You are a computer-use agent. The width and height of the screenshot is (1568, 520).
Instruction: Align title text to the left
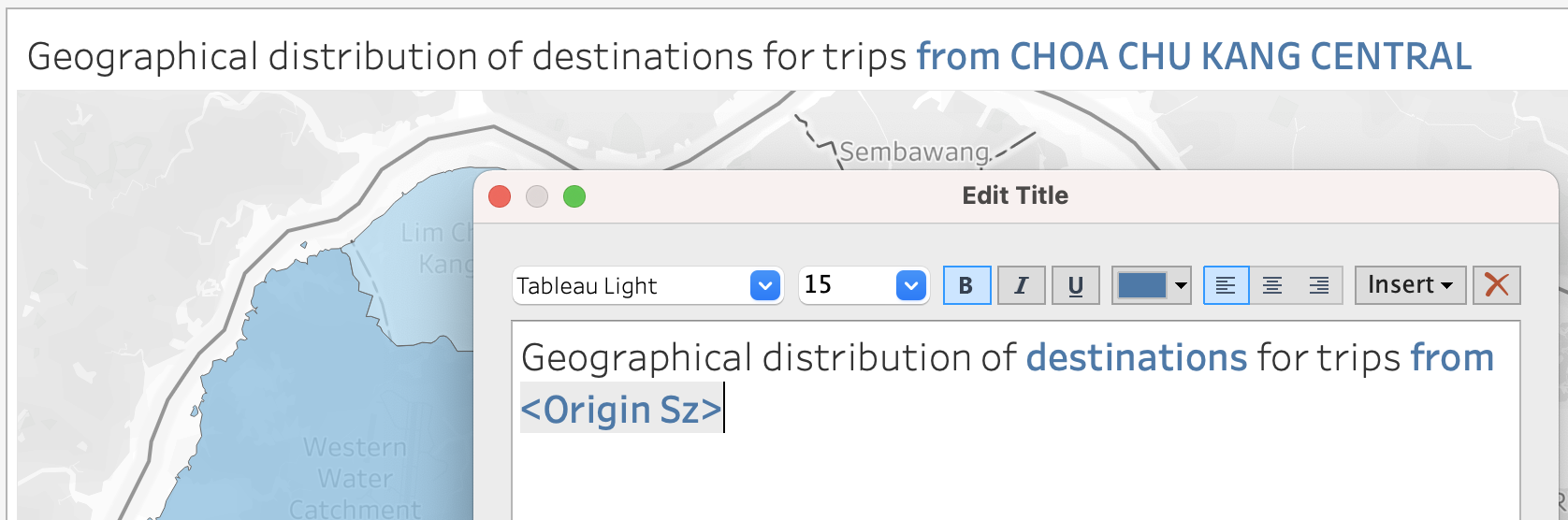click(1226, 285)
